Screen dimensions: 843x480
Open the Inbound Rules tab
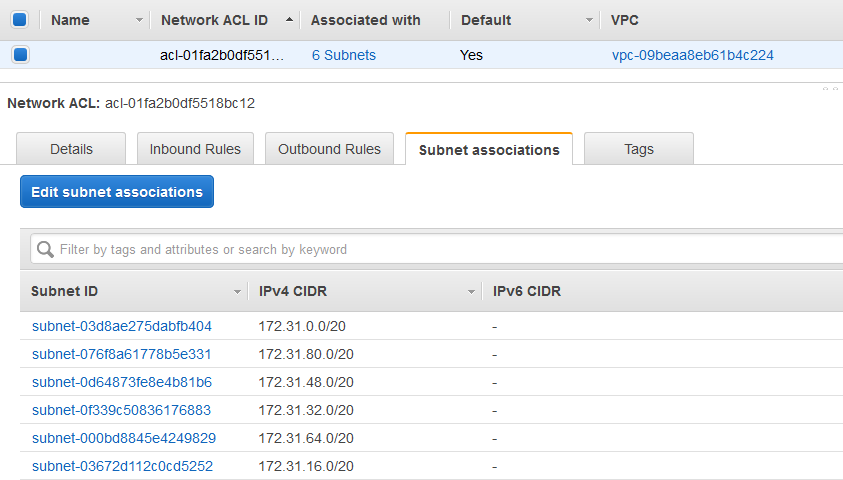[195, 149]
